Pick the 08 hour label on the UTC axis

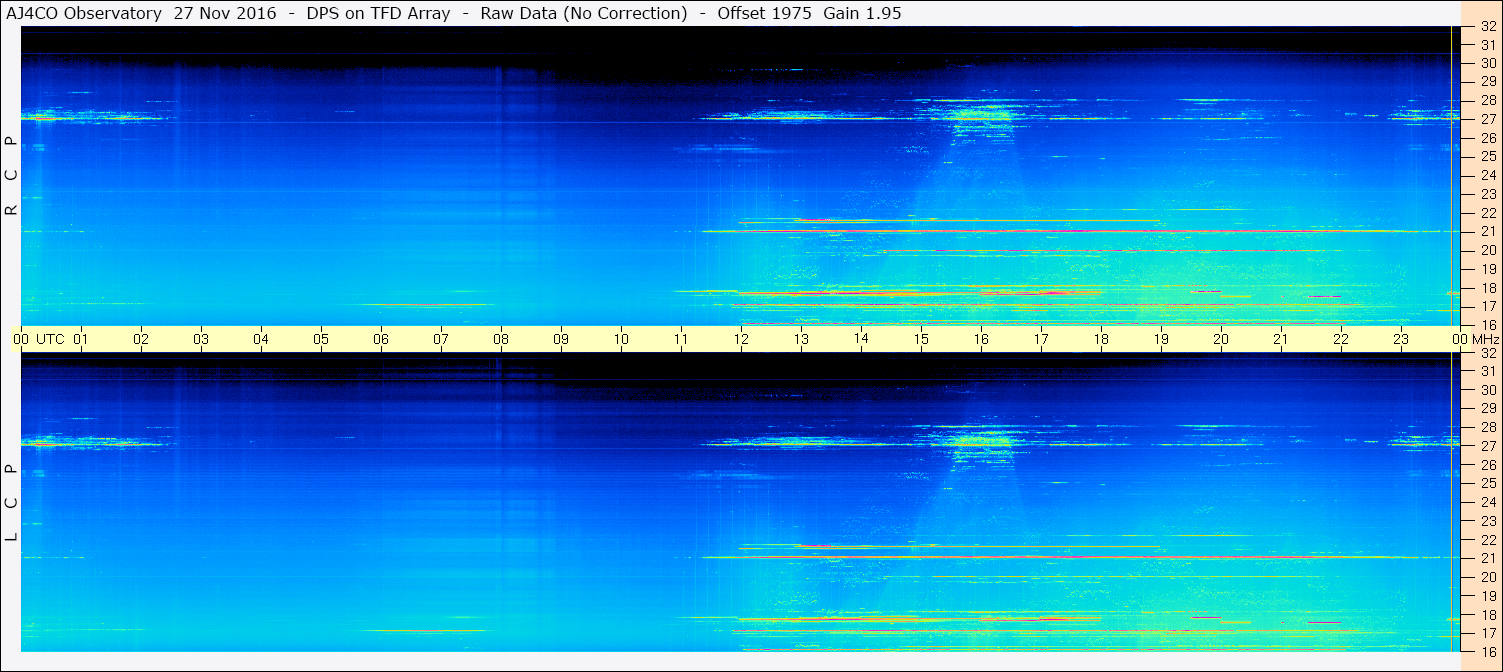[x=501, y=339]
